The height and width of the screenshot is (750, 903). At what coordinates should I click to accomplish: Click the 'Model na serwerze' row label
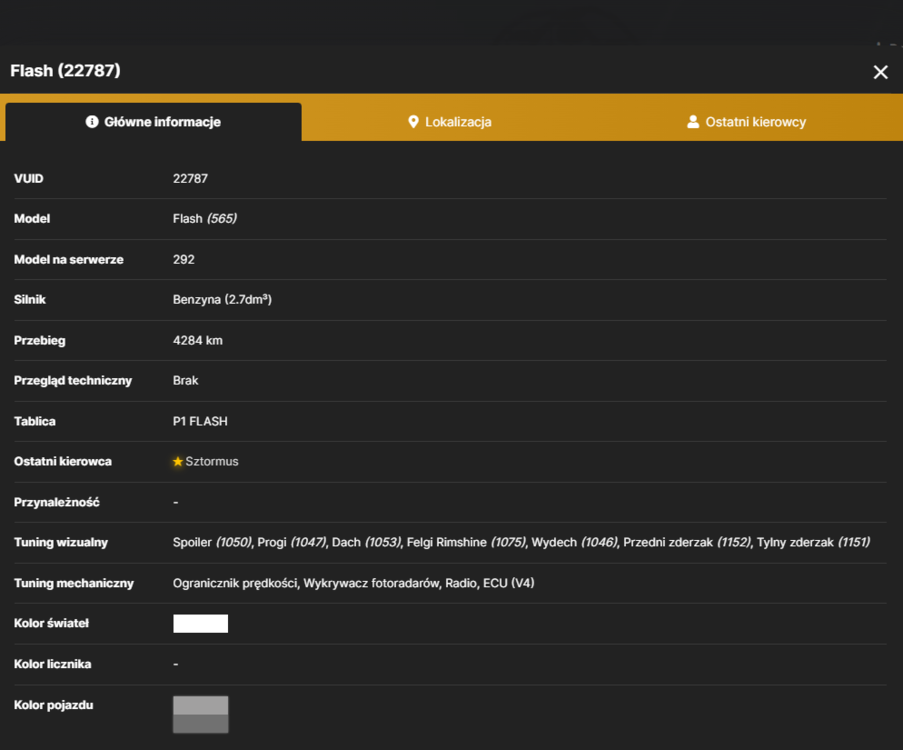point(69,259)
